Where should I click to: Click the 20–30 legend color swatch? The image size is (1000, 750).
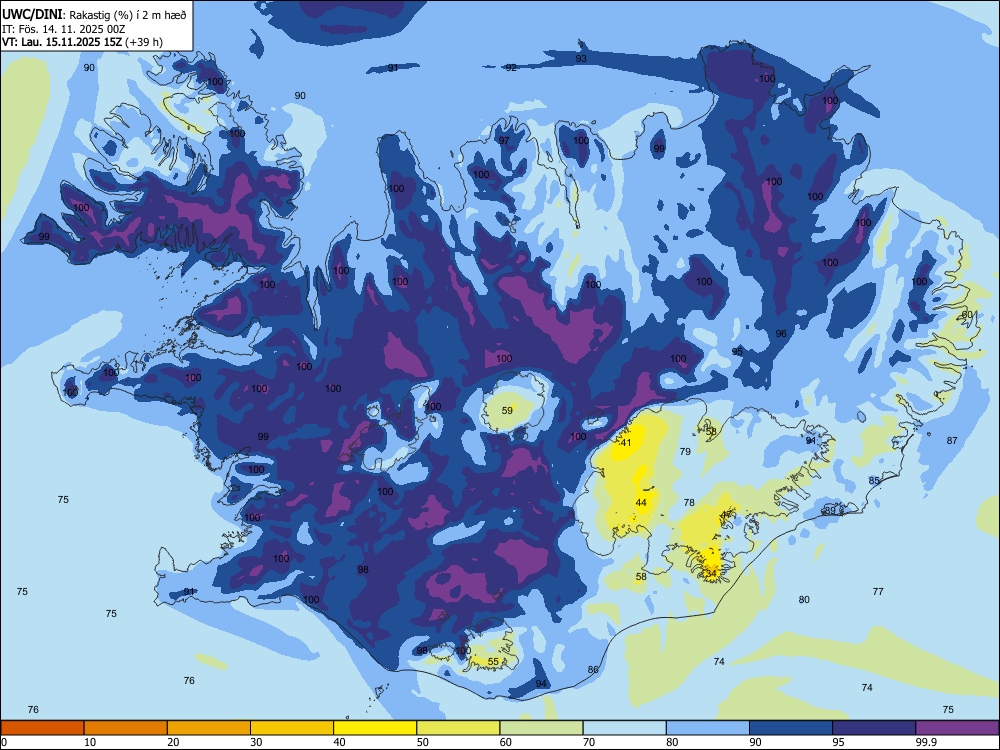tap(209, 728)
